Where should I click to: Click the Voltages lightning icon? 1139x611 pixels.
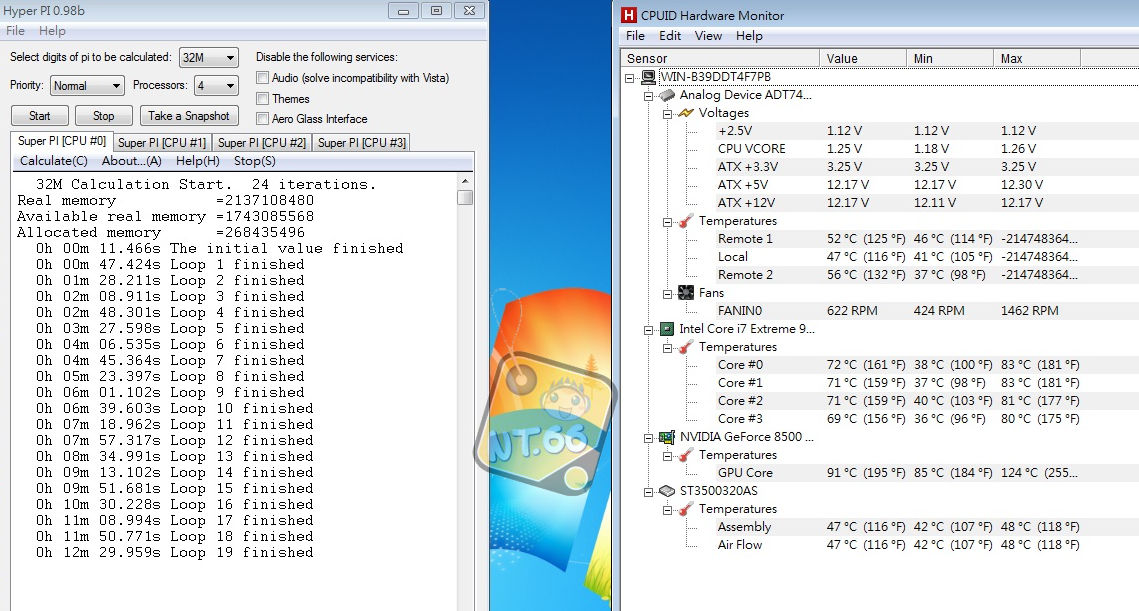[x=686, y=113]
